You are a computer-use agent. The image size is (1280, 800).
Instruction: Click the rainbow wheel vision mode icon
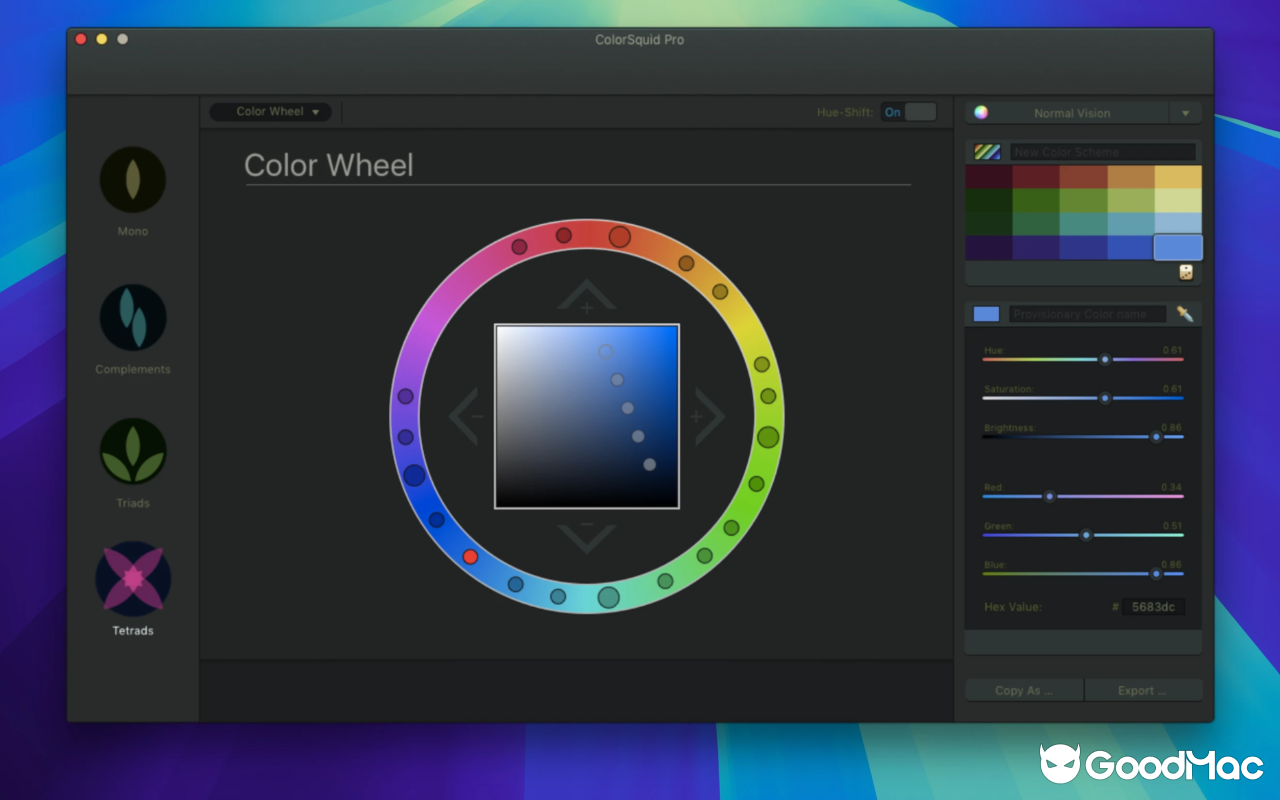click(981, 112)
